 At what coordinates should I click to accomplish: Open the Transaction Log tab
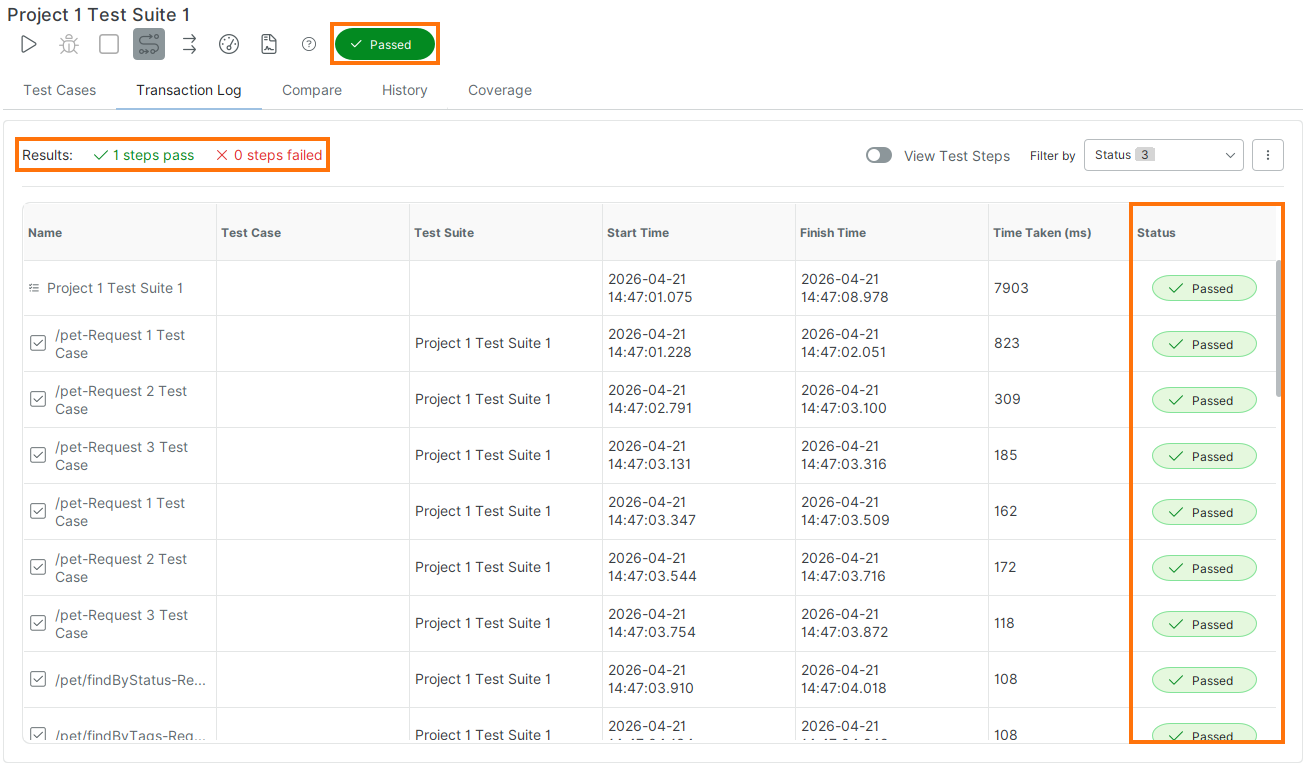[189, 90]
